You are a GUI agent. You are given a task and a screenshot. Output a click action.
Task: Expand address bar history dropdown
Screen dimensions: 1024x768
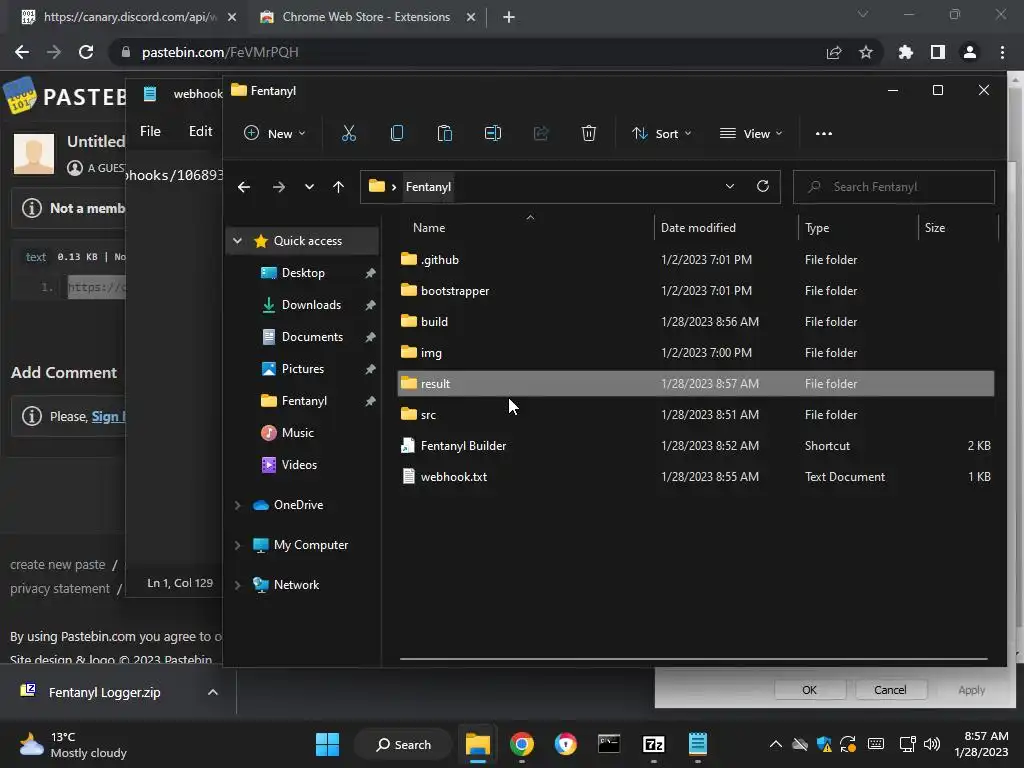click(x=729, y=186)
